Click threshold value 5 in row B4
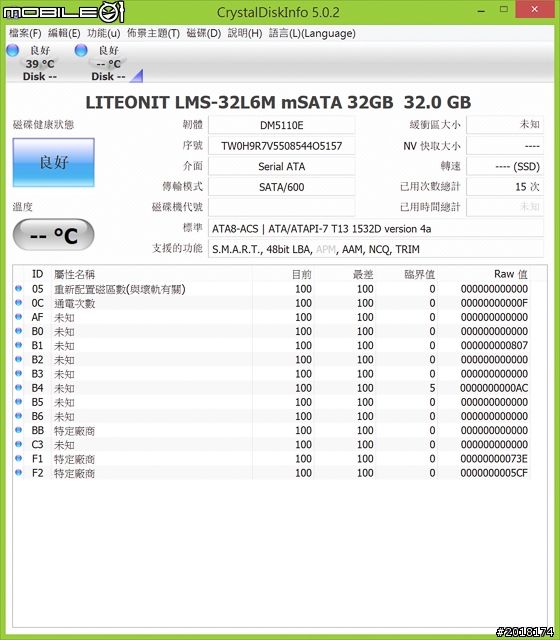 [x=432, y=388]
